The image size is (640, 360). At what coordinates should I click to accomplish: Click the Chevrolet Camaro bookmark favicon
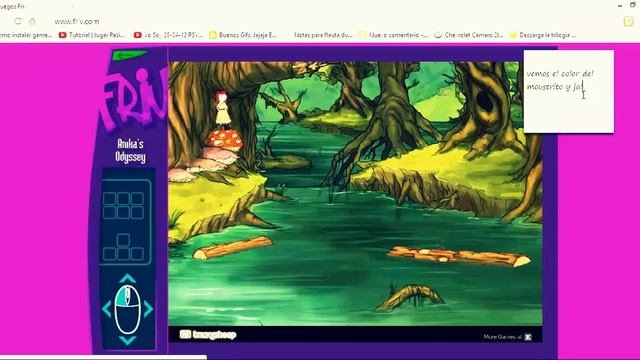(x=438, y=35)
